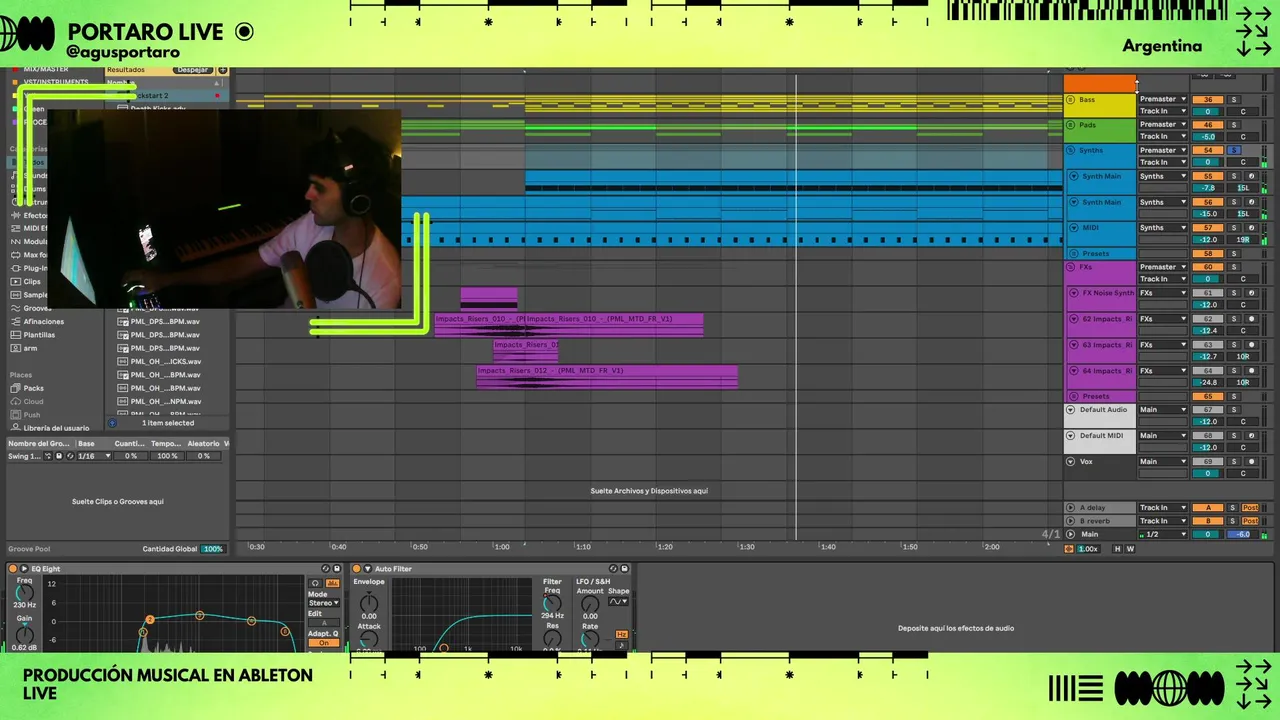Adjust Cantidad Global 100% amount
The width and height of the screenshot is (1280, 720).
pos(212,549)
